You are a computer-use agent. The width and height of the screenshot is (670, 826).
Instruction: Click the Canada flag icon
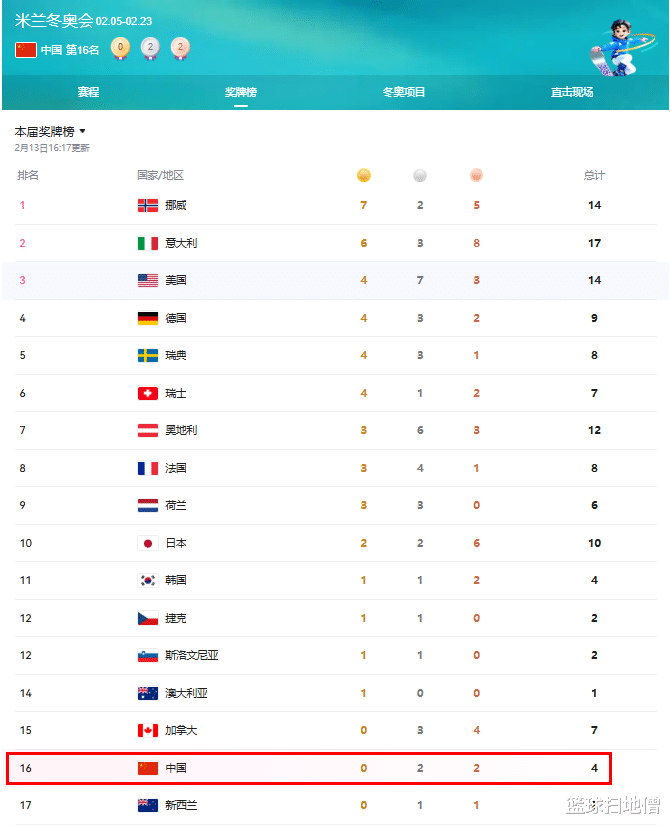pyautogui.click(x=148, y=731)
